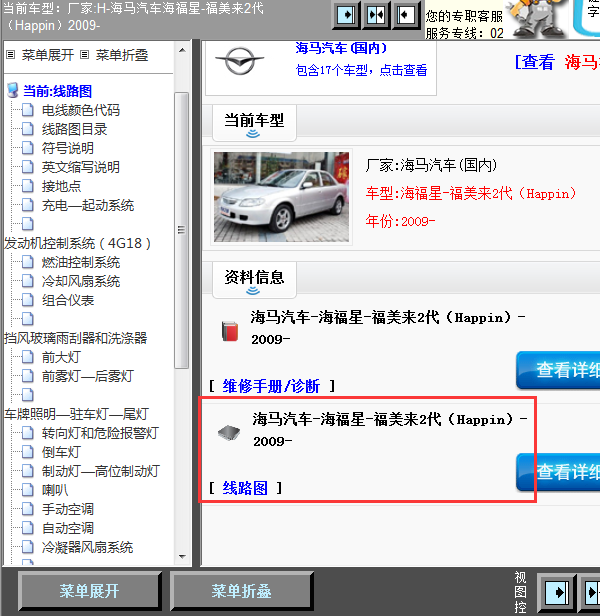Open 线路图目录 tree item

(74, 129)
